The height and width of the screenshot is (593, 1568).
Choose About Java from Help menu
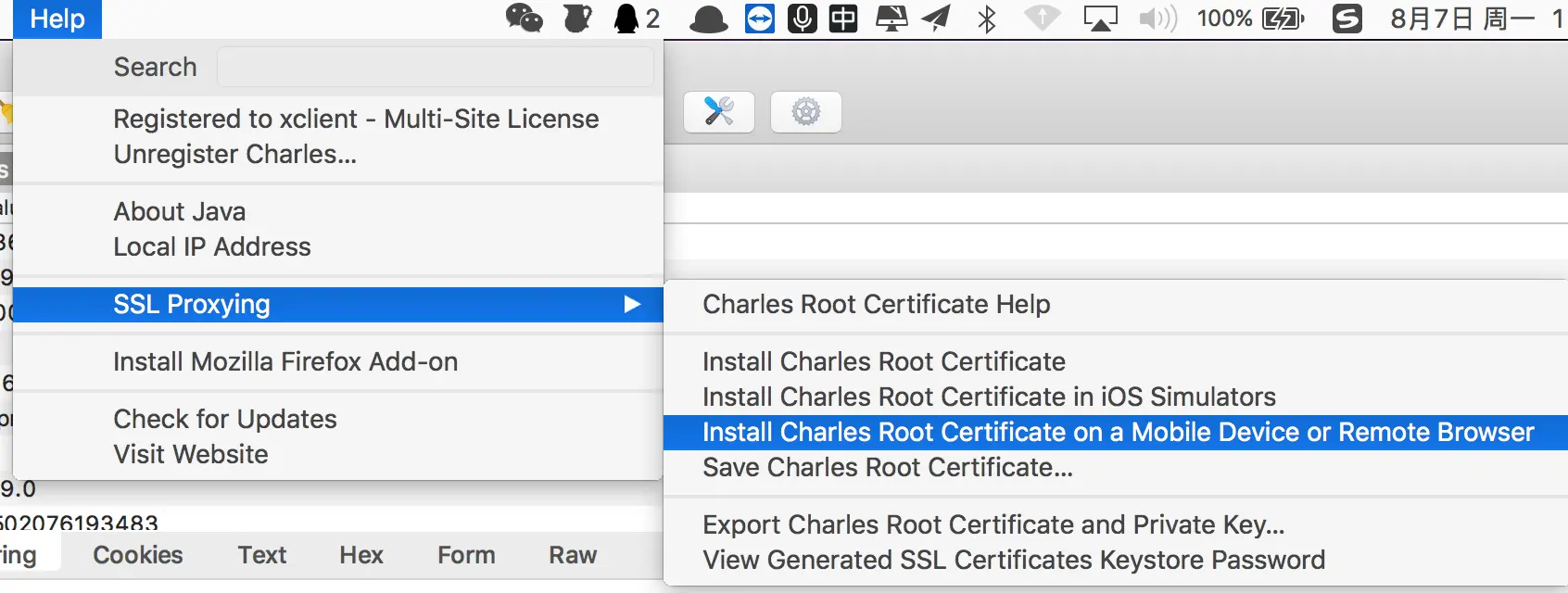point(180,211)
